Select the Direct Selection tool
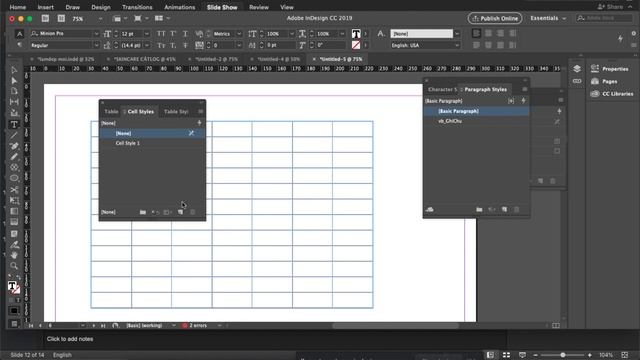640x360 pixels. coord(14,80)
